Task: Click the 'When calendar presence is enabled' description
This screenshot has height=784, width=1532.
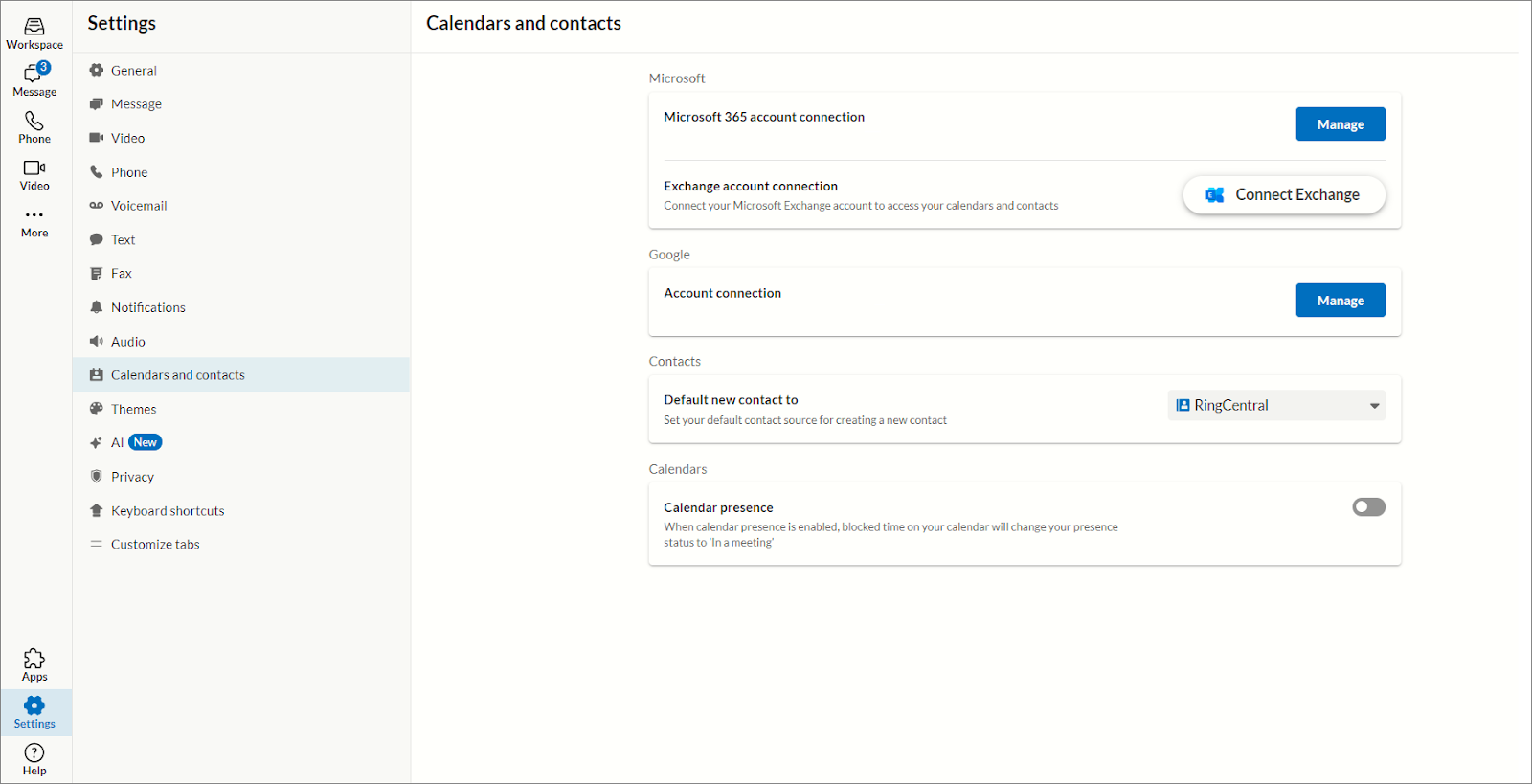Action: coord(890,534)
